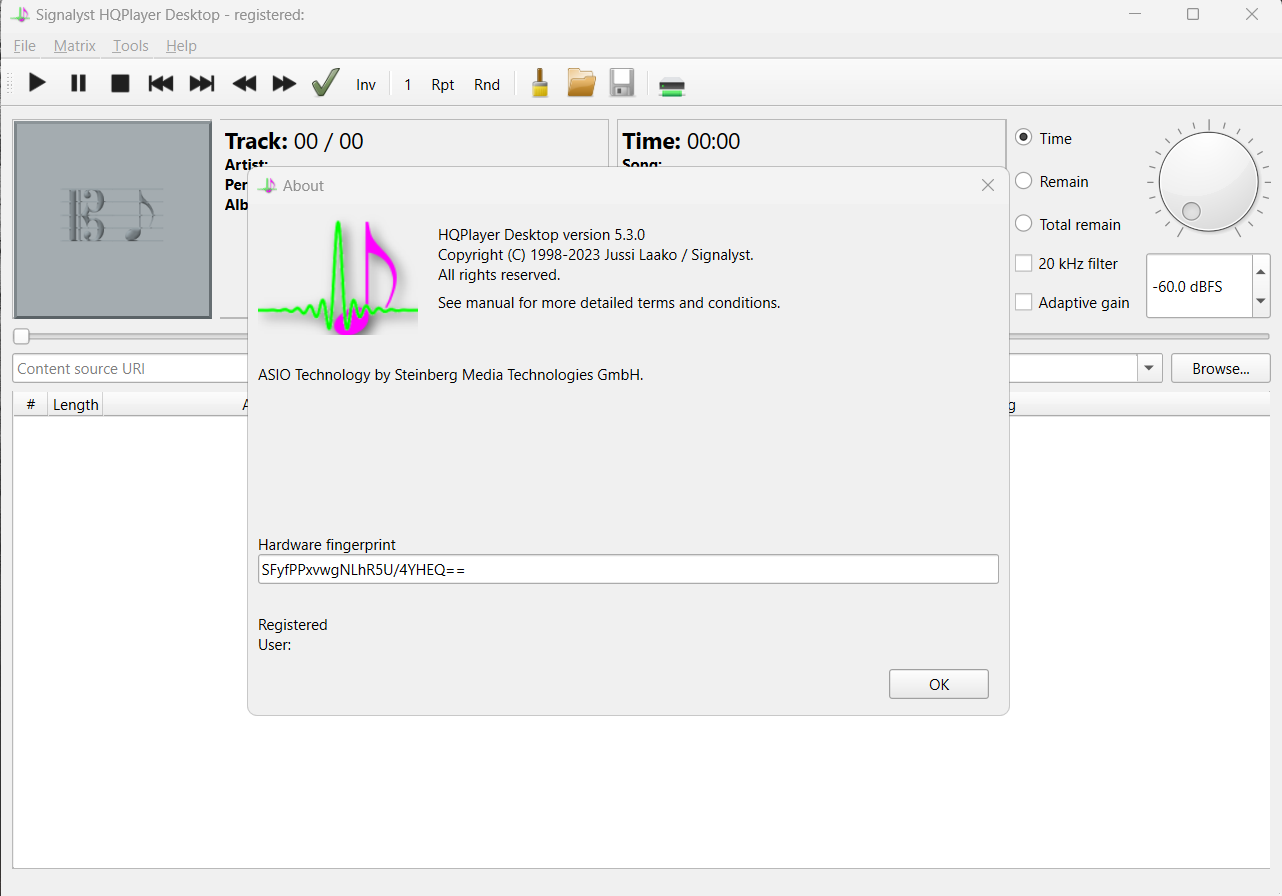
Task: Click the HQPlayer logo in About dialog
Action: 338,277
